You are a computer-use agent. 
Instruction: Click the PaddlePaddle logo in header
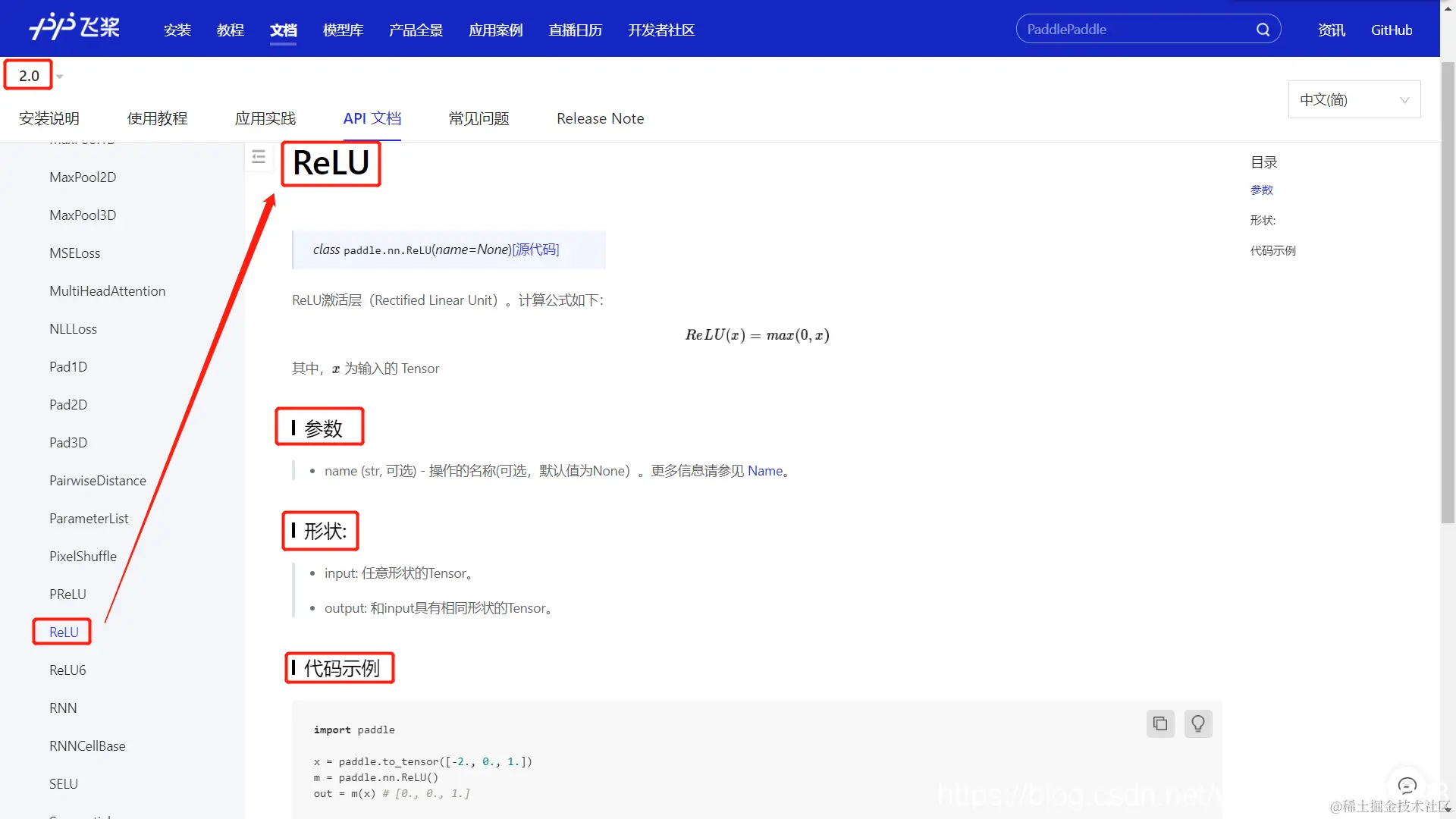click(x=74, y=28)
